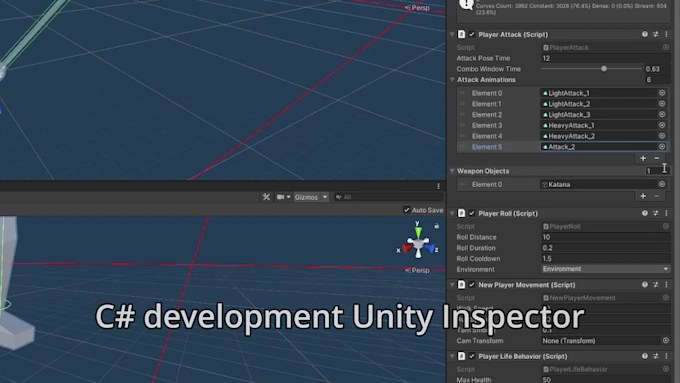Edit the Attack Pose Time field

point(605,58)
